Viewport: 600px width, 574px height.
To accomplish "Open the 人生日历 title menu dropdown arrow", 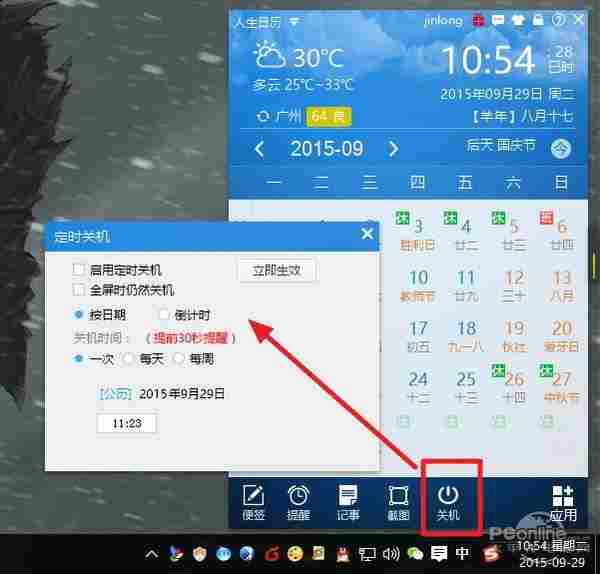I will pos(294,21).
